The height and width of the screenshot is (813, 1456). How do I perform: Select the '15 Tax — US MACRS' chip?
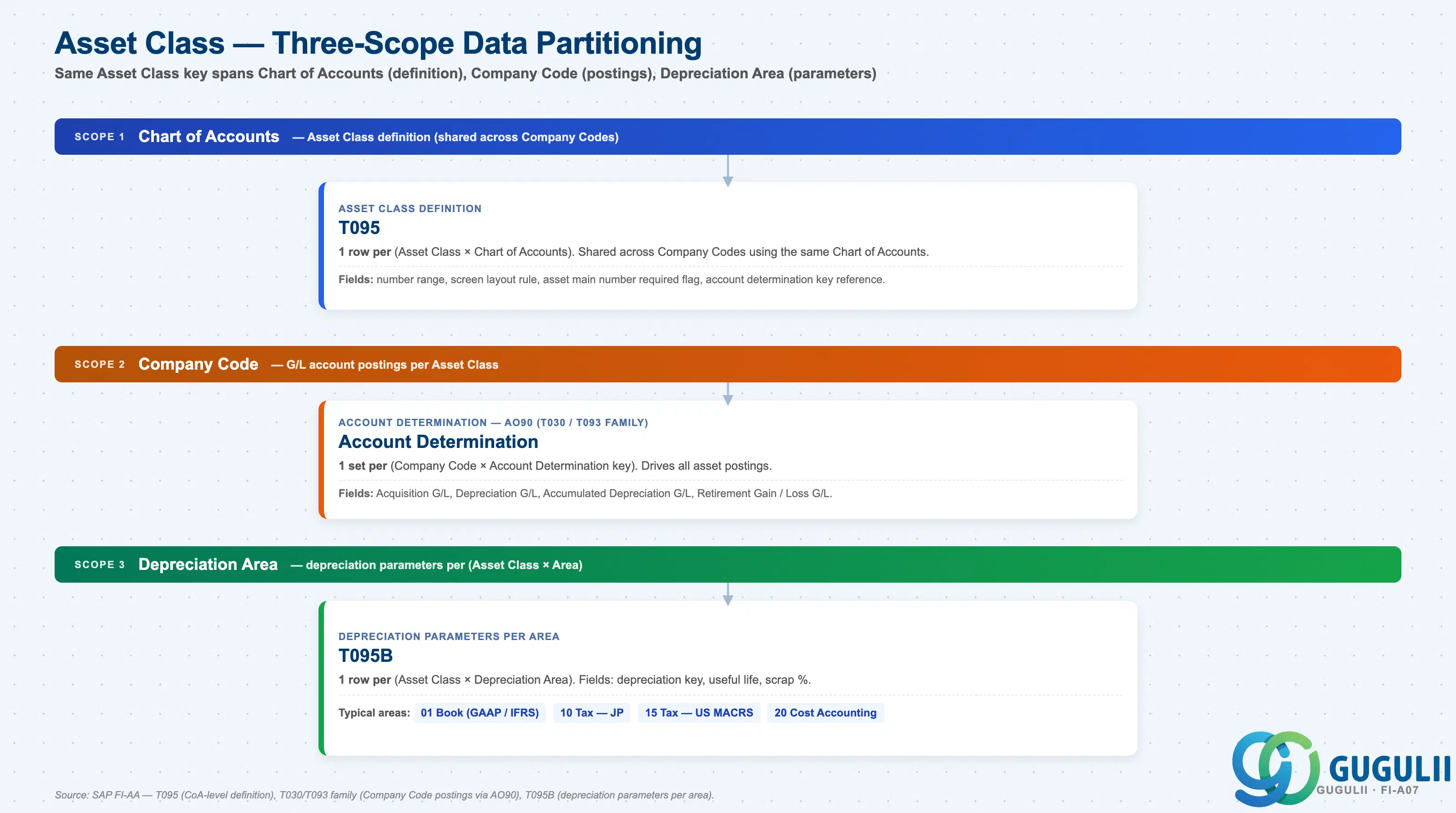point(698,712)
